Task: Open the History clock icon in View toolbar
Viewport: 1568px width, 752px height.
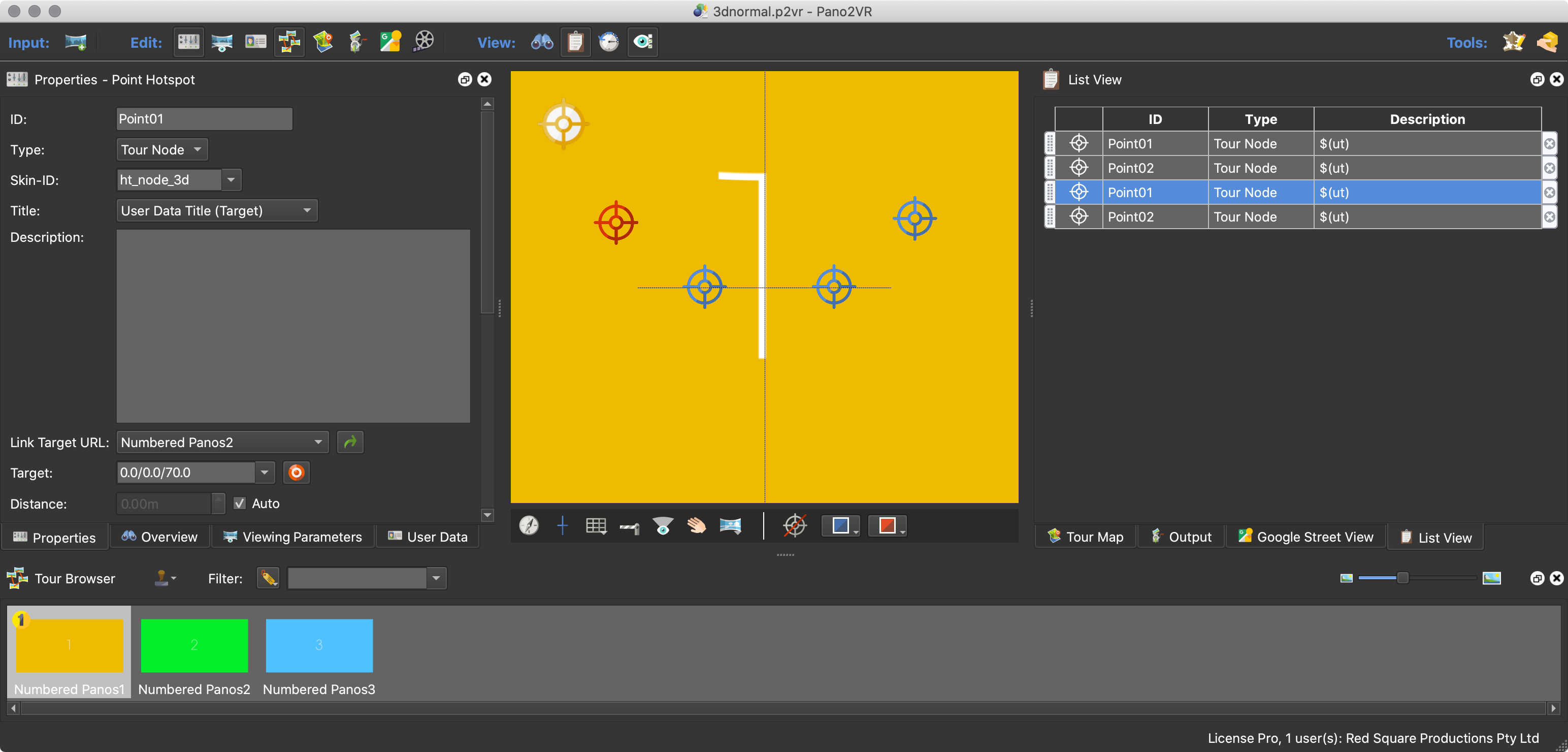Action: click(x=609, y=42)
